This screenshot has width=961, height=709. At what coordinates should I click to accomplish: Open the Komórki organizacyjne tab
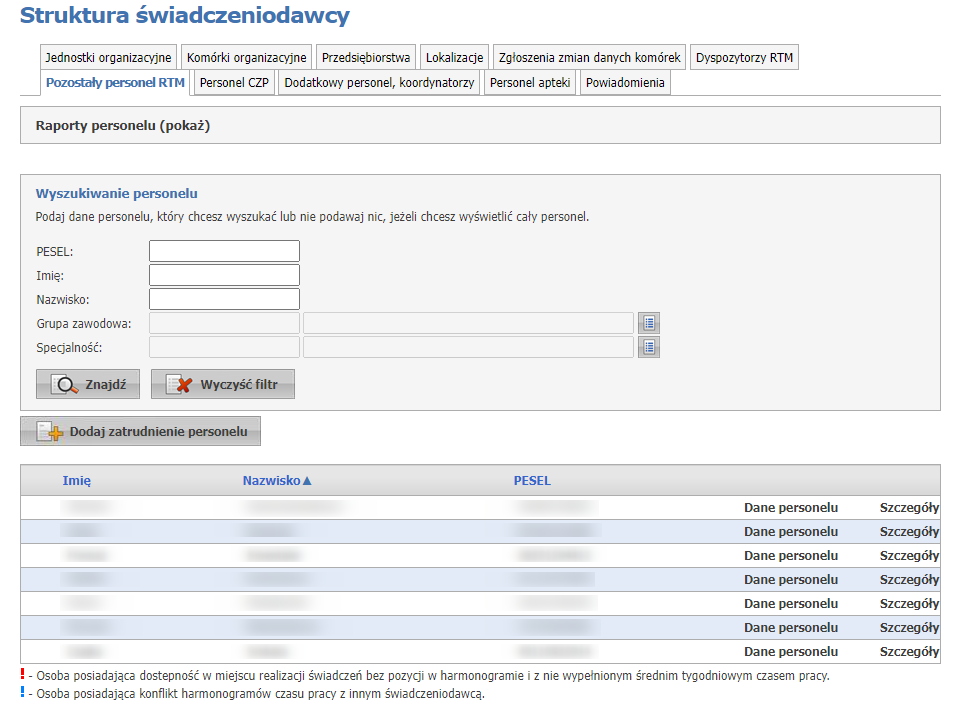pyautogui.click(x=246, y=58)
